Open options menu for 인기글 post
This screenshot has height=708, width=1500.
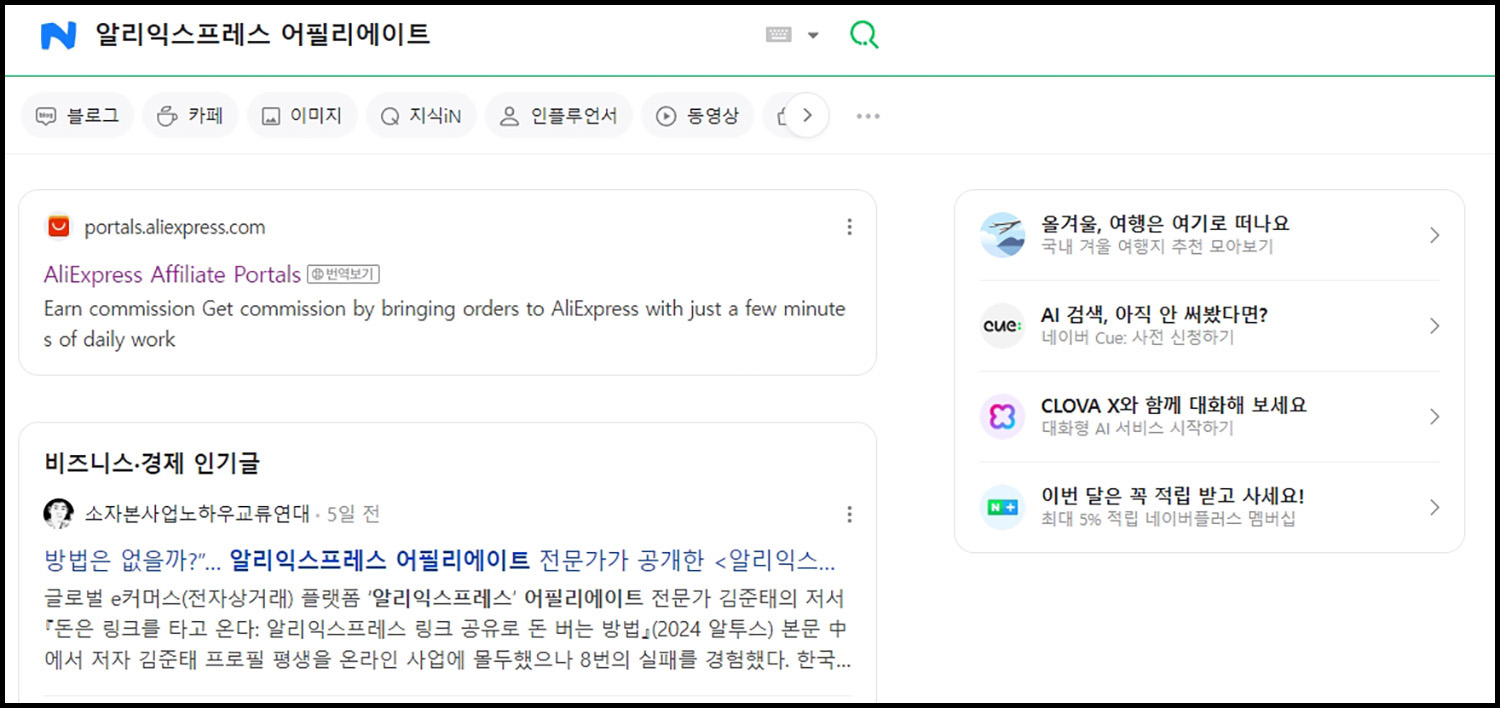point(849,514)
